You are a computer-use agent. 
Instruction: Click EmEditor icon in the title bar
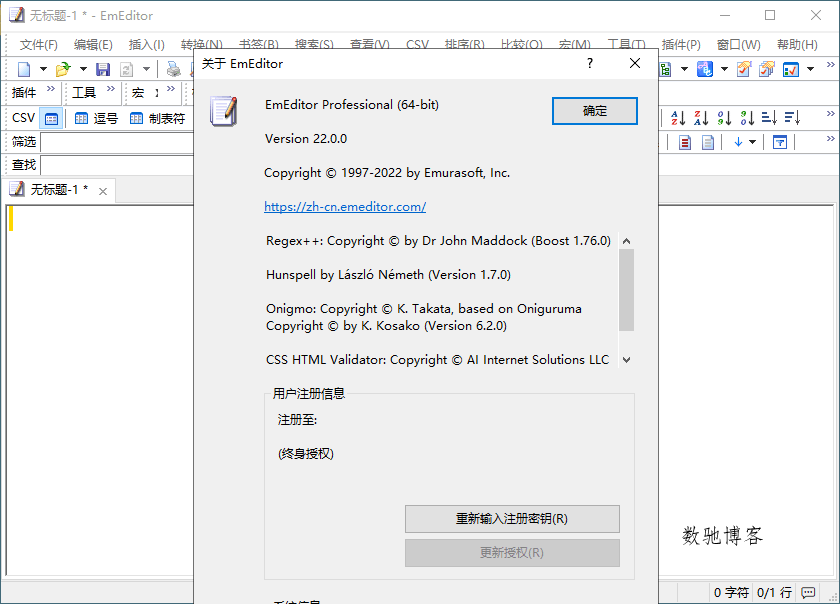coord(17,15)
